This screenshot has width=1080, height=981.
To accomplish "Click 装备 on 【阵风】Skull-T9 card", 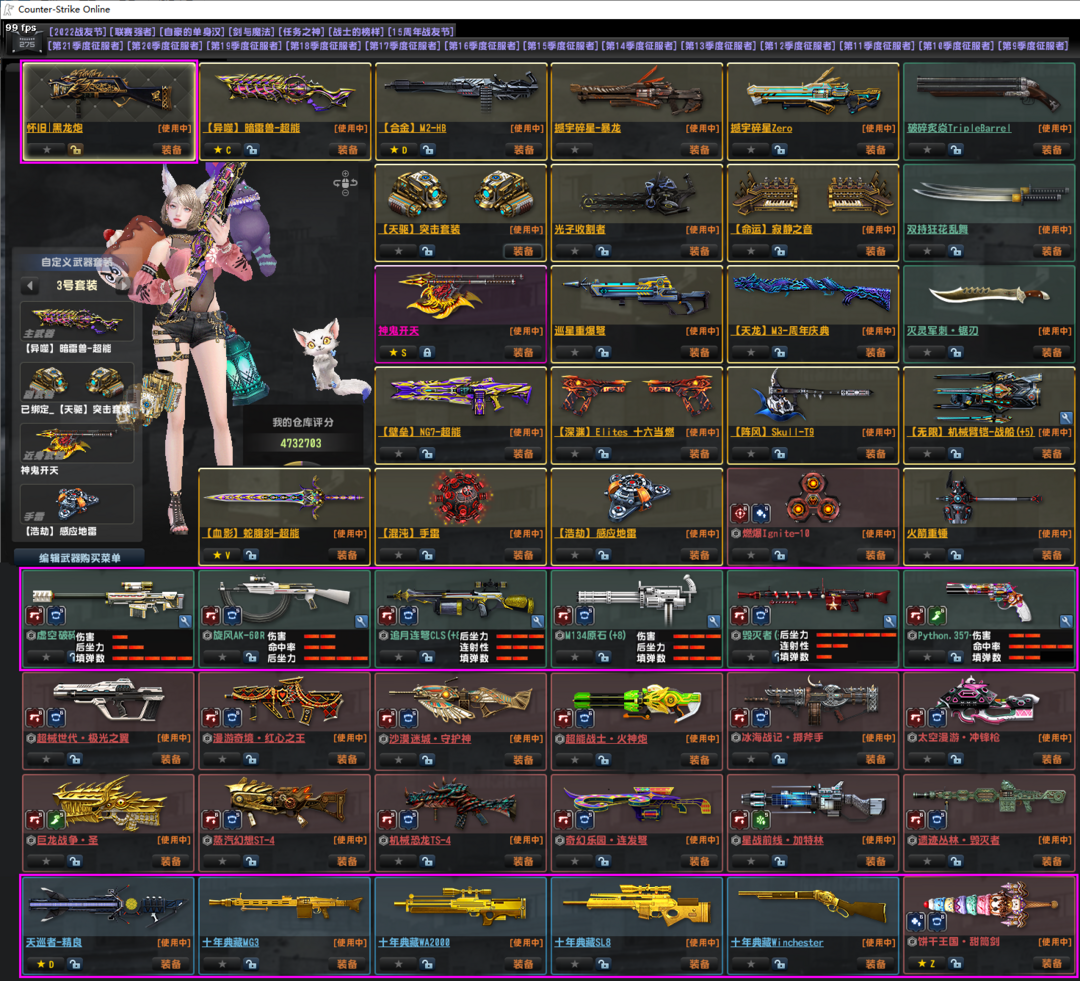I will 875,454.
